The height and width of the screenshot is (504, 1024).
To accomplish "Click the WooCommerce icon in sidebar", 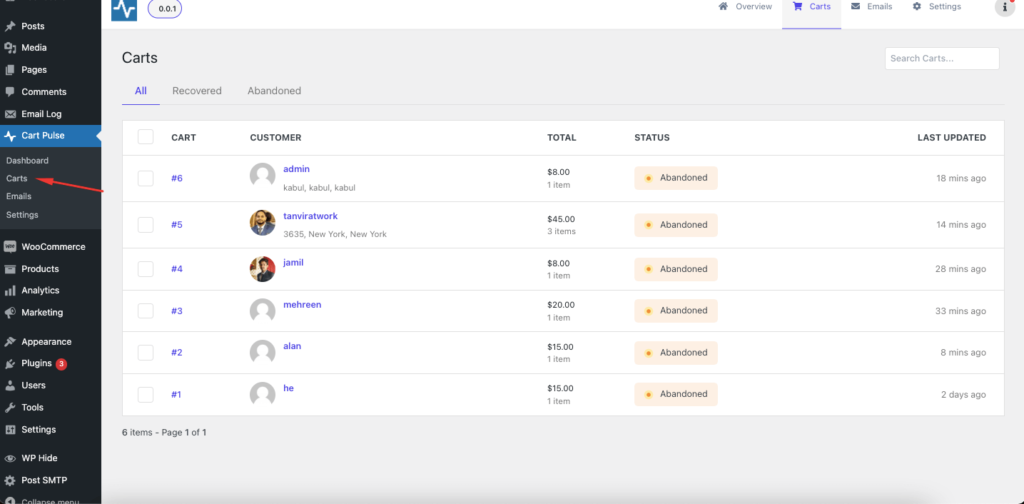I will tap(10, 247).
